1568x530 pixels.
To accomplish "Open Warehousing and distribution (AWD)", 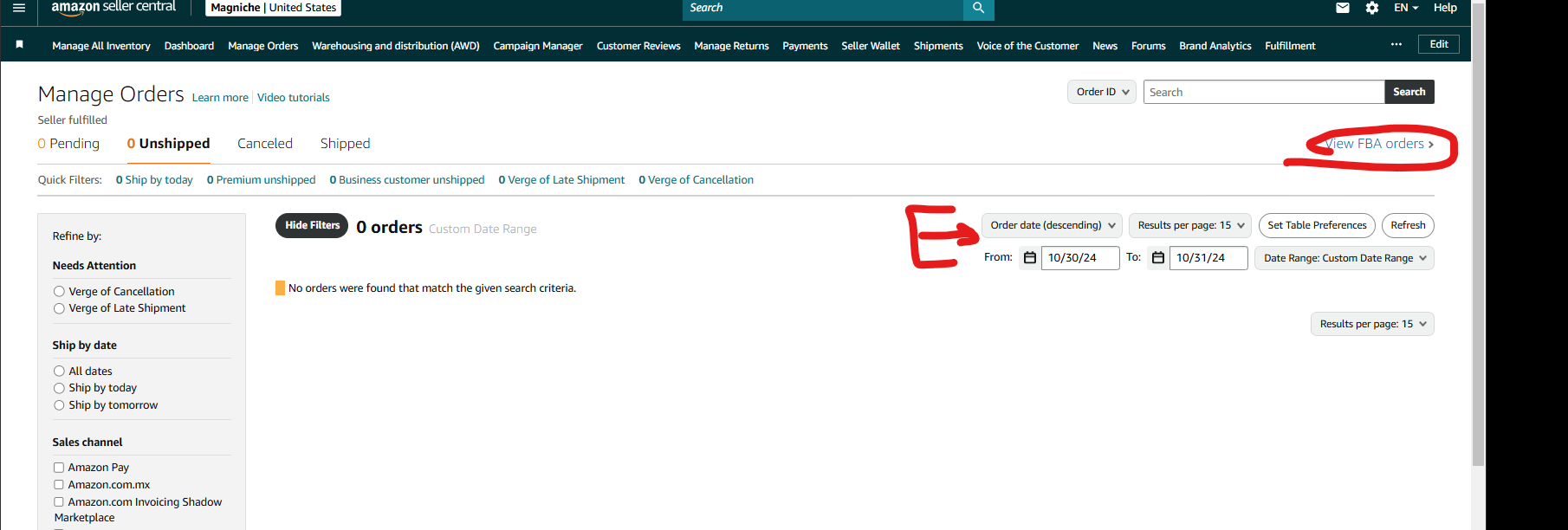I will click(396, 46).
